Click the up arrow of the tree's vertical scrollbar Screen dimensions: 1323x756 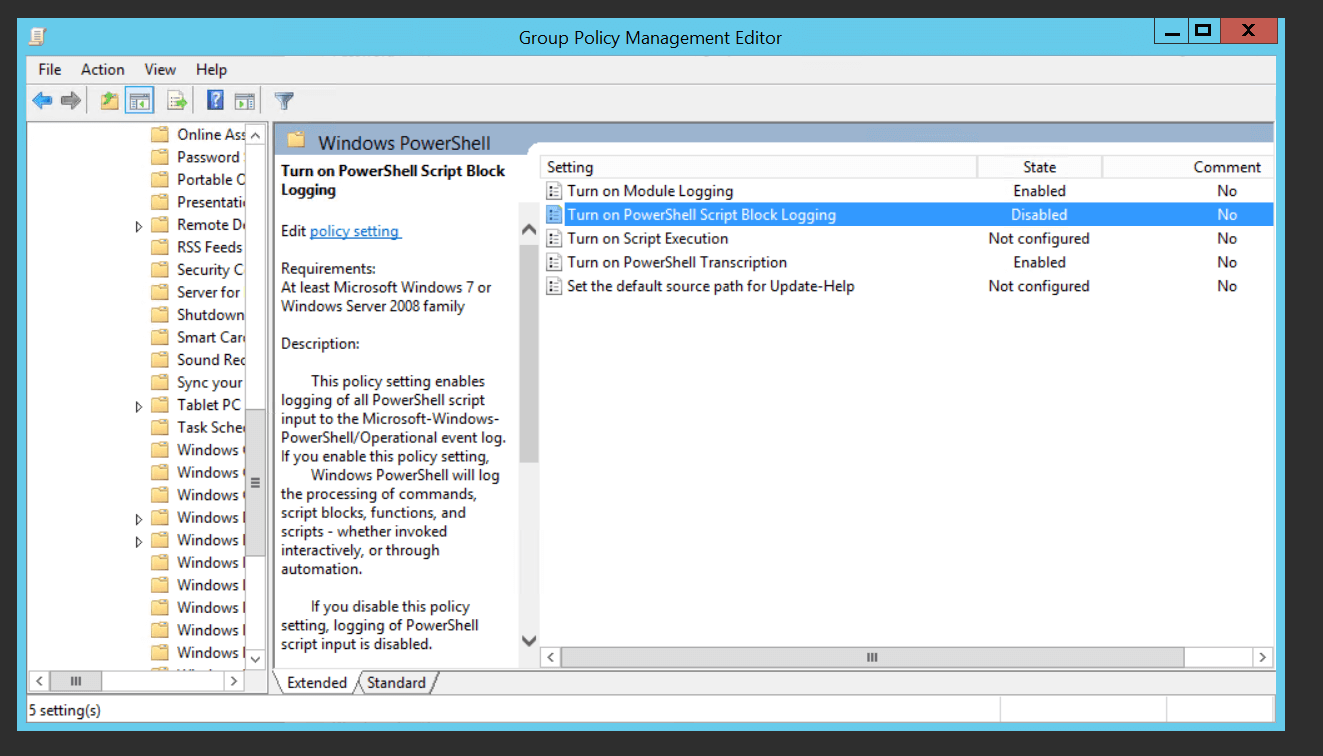[255, 135]
